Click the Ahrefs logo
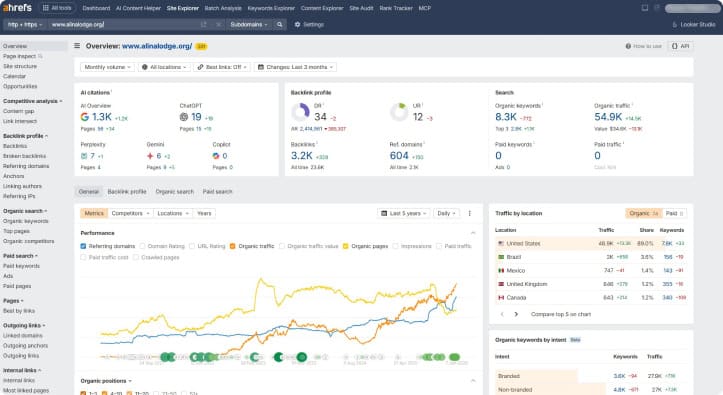The height and width of the screenshot is (395, 723). click(x=18, y=8)
